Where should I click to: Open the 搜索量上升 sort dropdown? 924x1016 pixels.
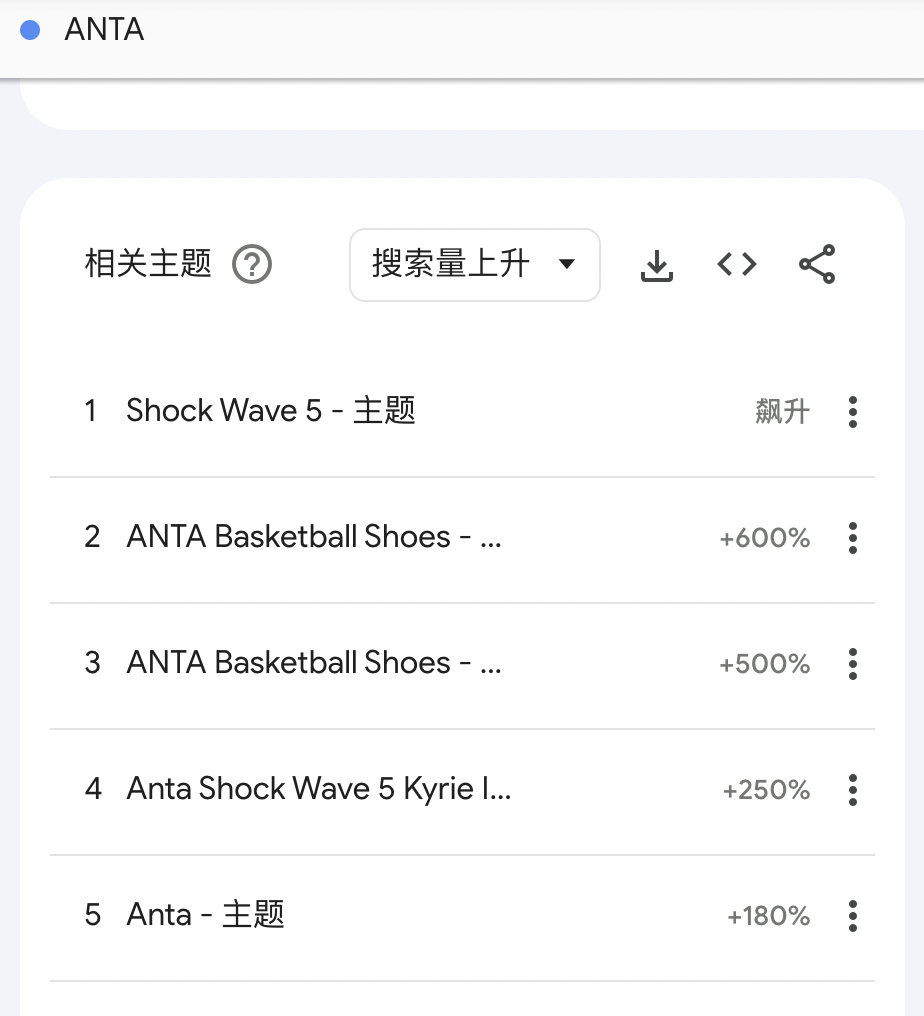coord(474,265)
